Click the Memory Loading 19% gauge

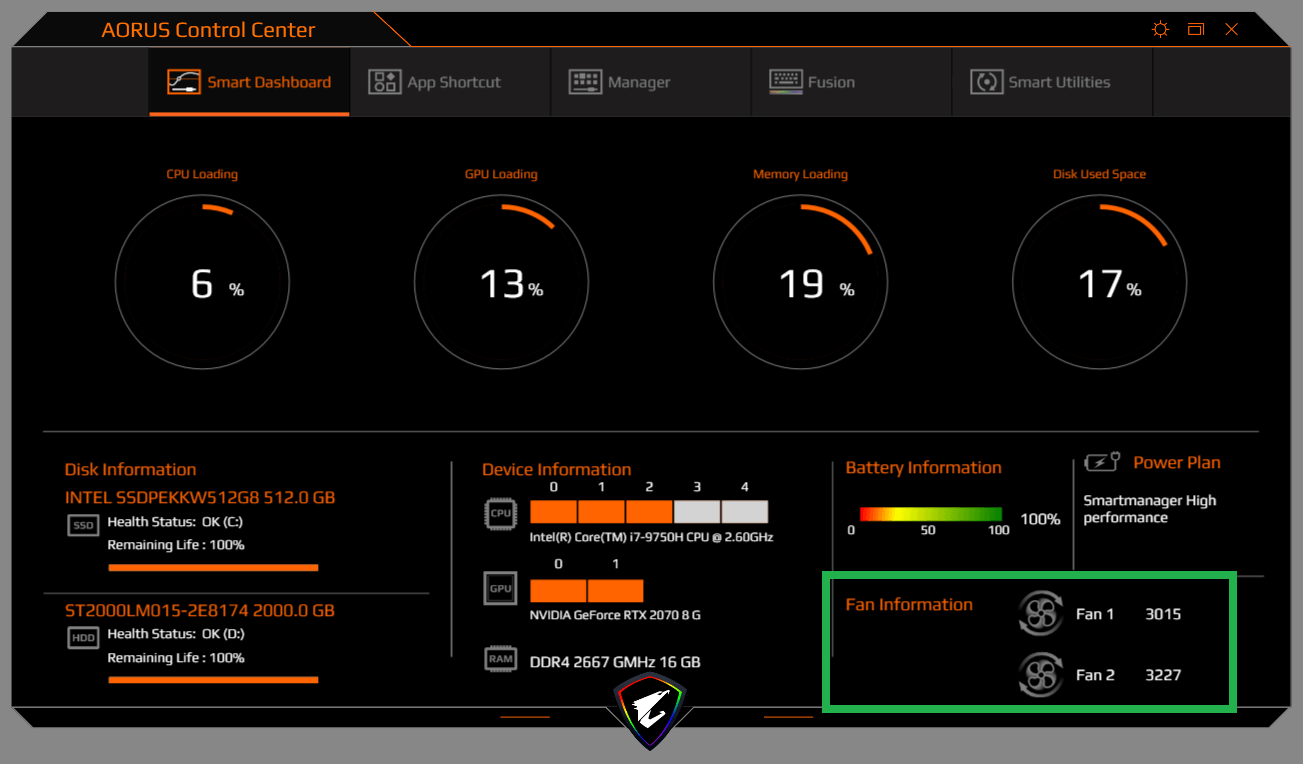coord(800,282)
